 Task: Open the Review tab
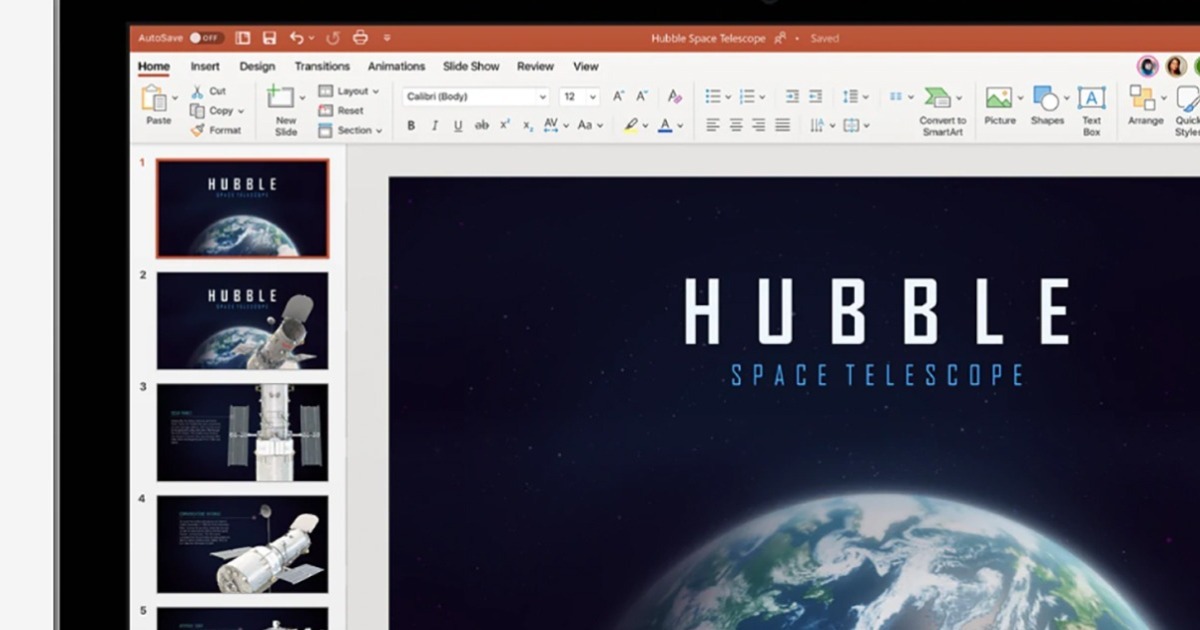pos(535,67)
